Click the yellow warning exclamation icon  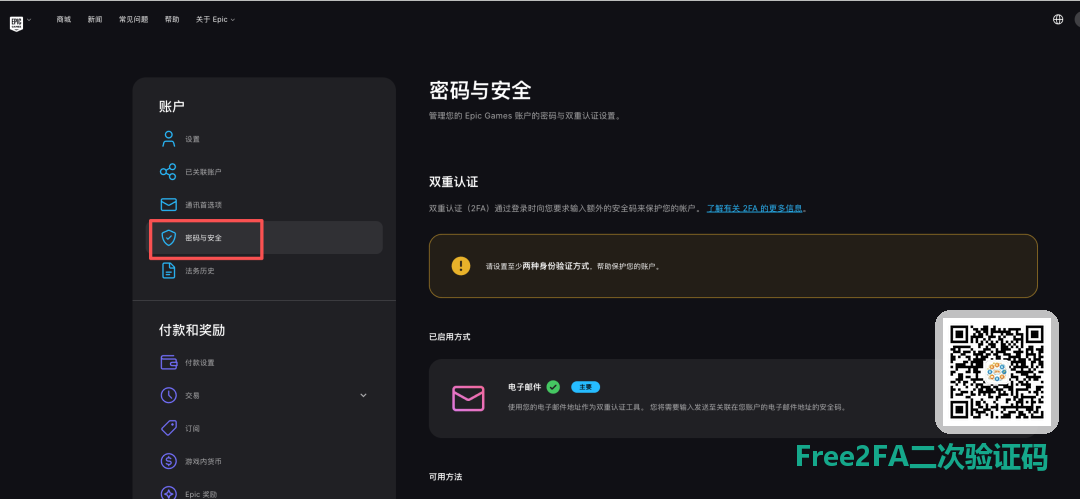pyautogui.click(x=461, y=265)
